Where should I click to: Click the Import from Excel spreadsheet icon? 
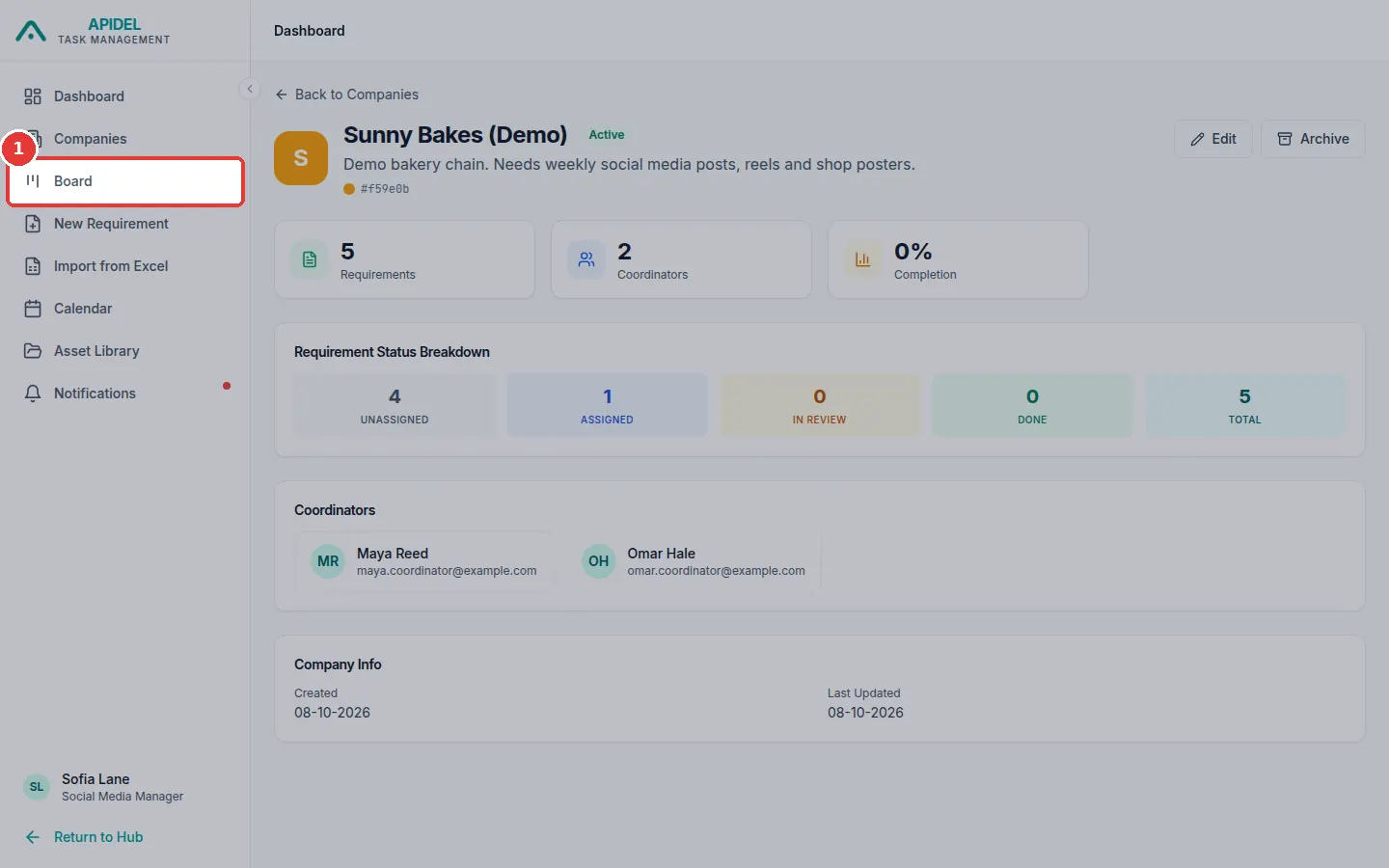[33, 266]
